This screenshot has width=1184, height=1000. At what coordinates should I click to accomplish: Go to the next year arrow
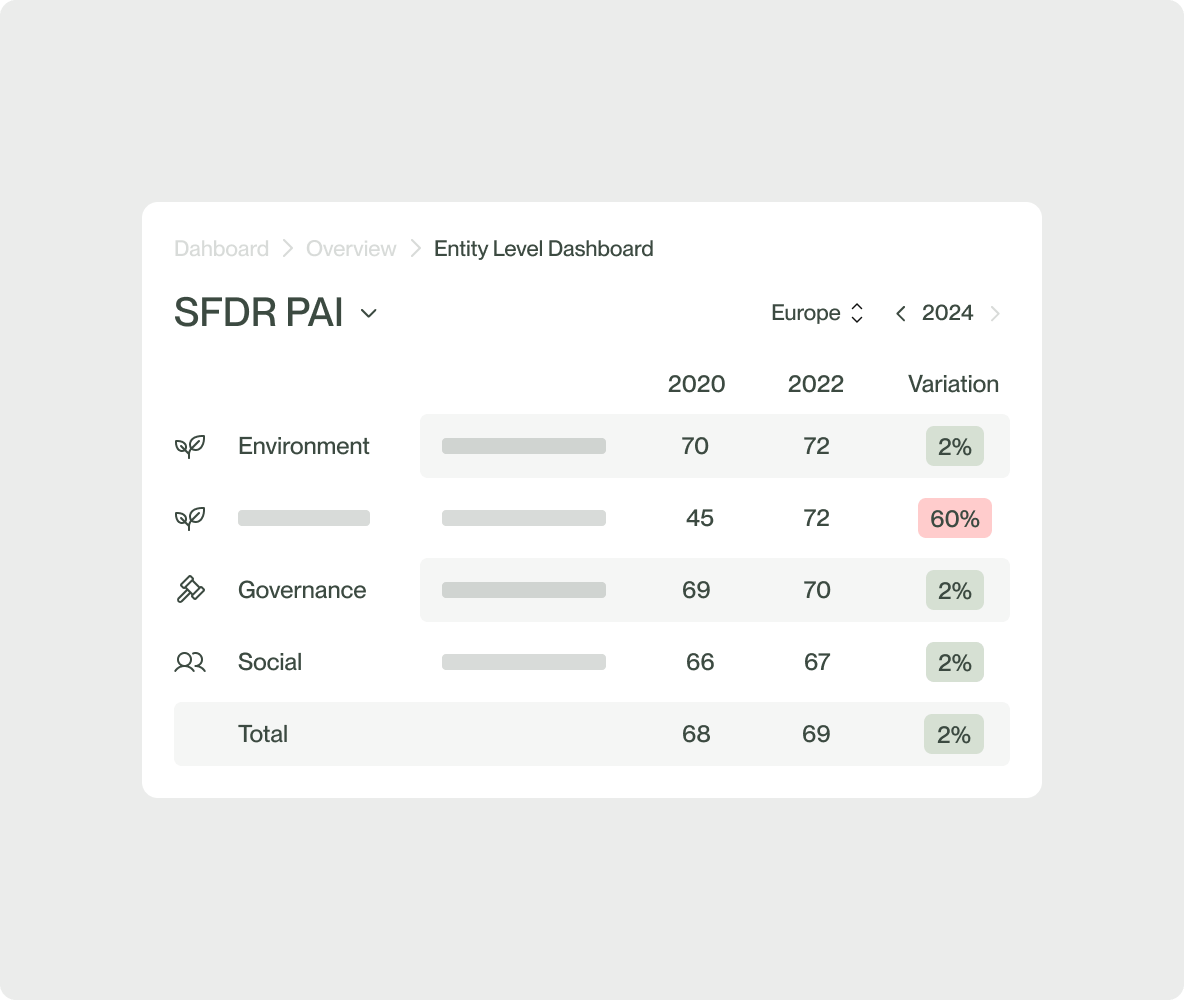click(995, 314)
